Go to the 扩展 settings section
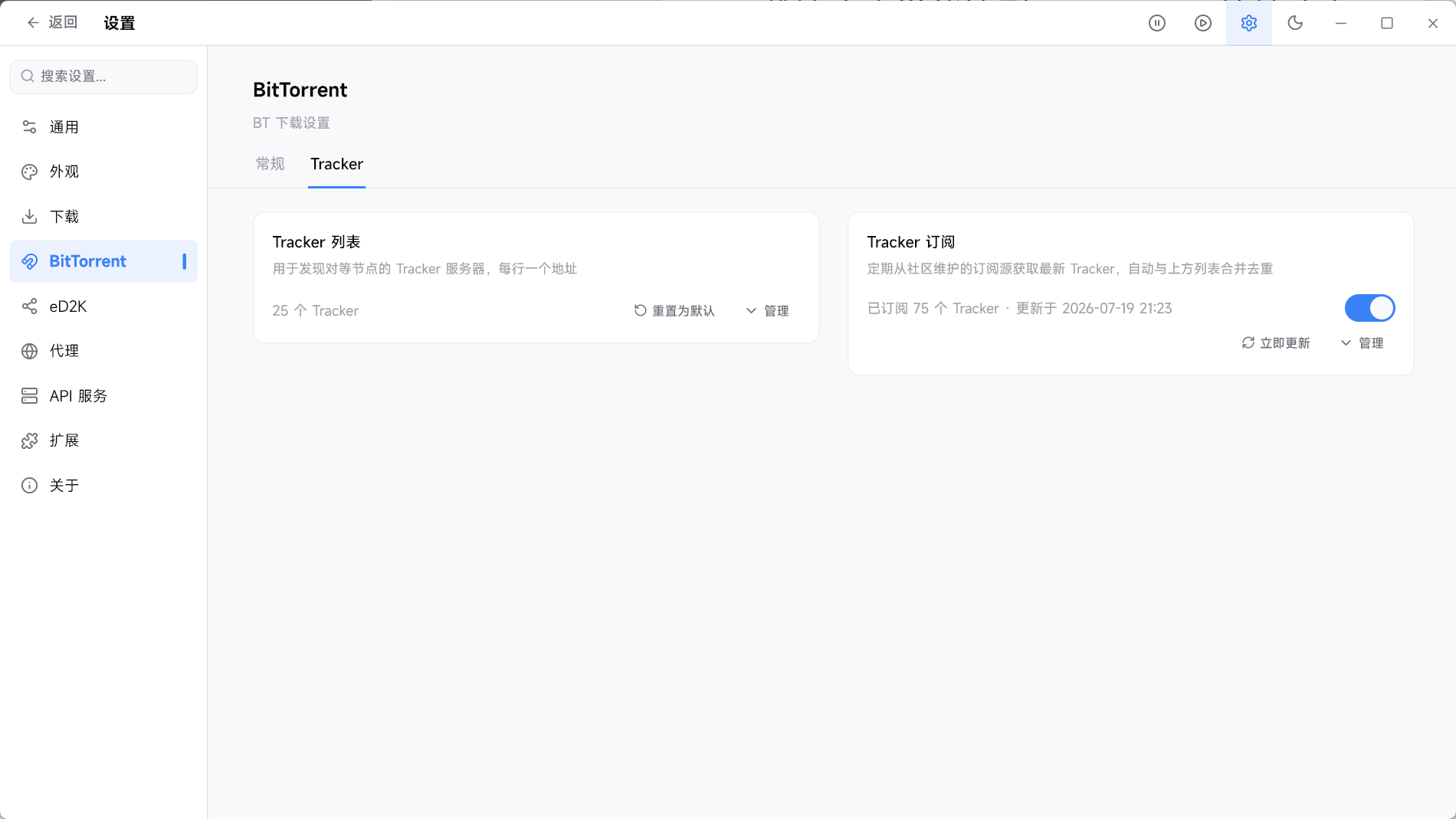Screen dimensions: 1456x819 103,441
